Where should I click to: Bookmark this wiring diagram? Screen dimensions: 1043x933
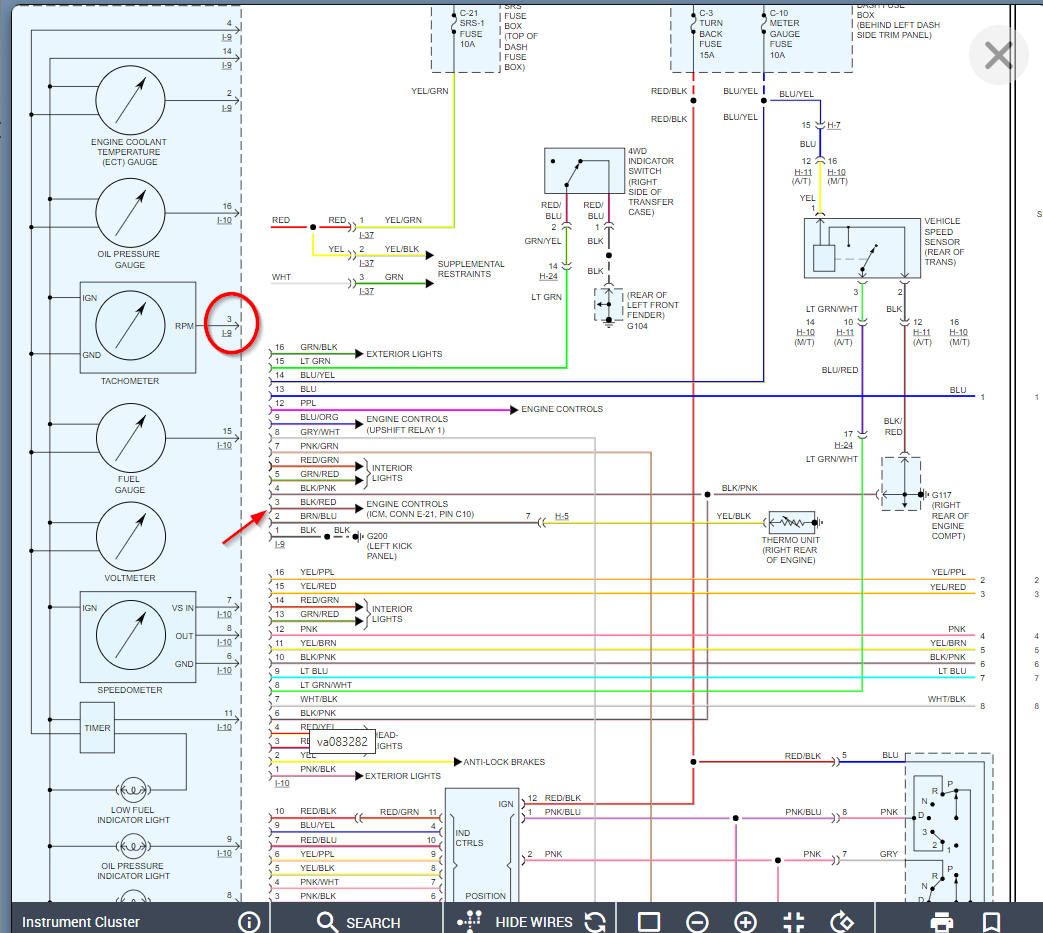tap(991, 921)
